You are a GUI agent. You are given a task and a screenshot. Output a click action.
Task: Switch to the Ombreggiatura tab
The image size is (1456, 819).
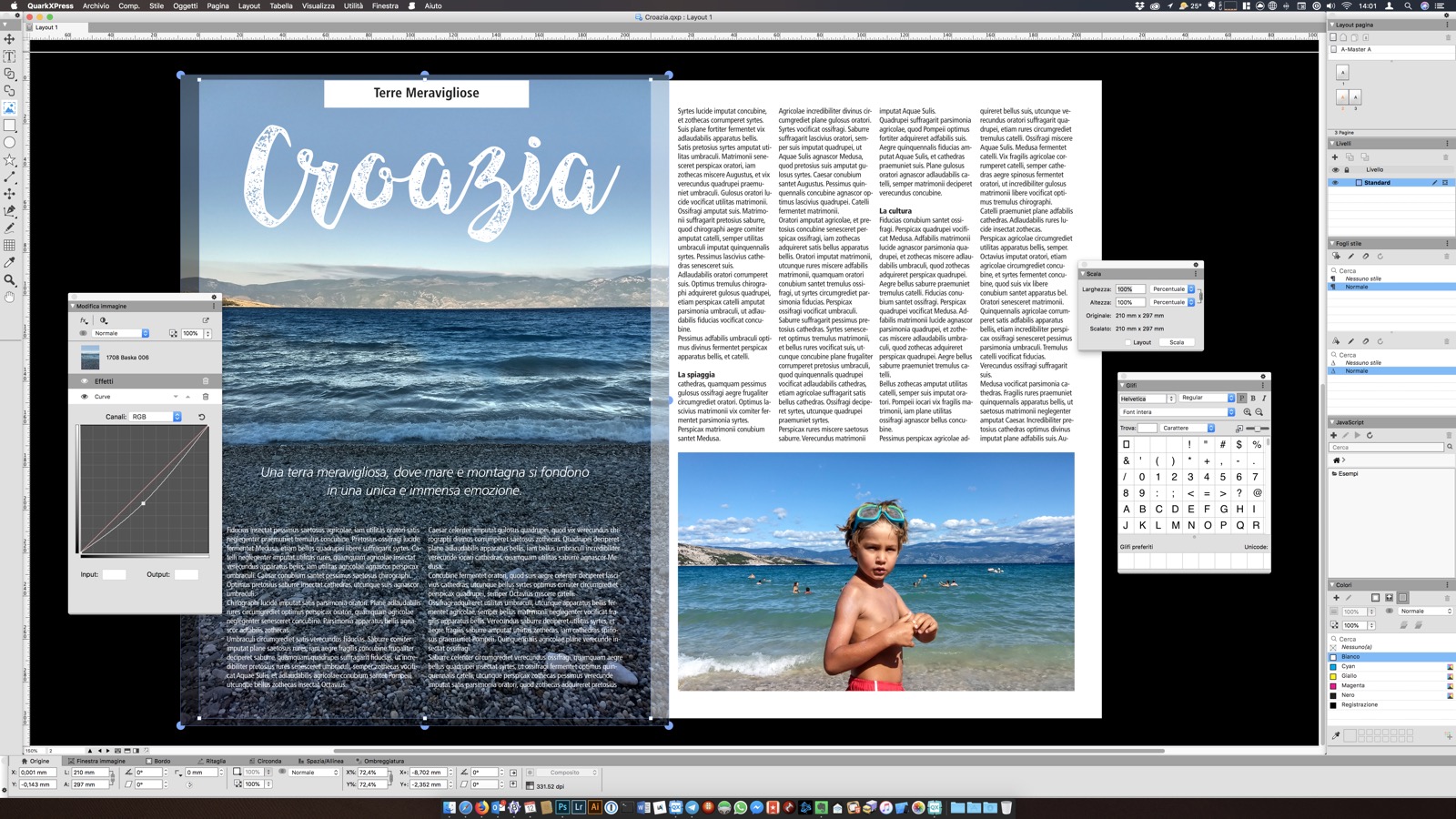(380, 761)
